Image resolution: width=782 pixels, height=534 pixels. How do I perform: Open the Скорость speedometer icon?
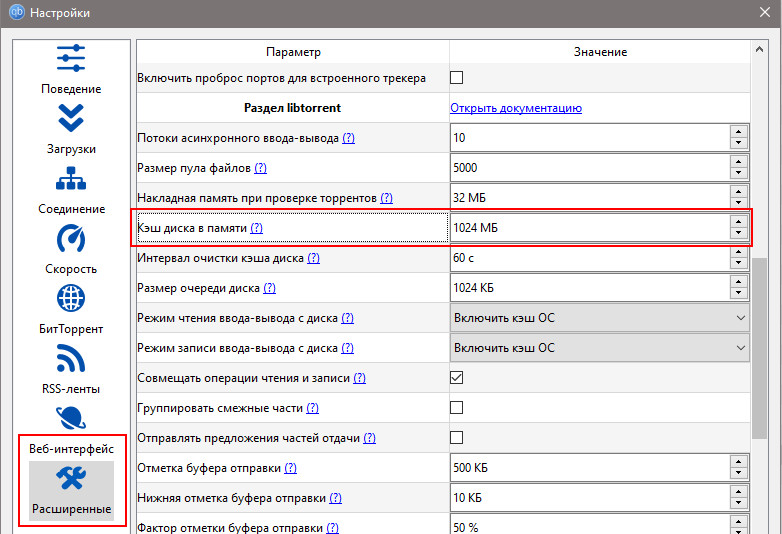pyautogui.click(x=71, y=239)
